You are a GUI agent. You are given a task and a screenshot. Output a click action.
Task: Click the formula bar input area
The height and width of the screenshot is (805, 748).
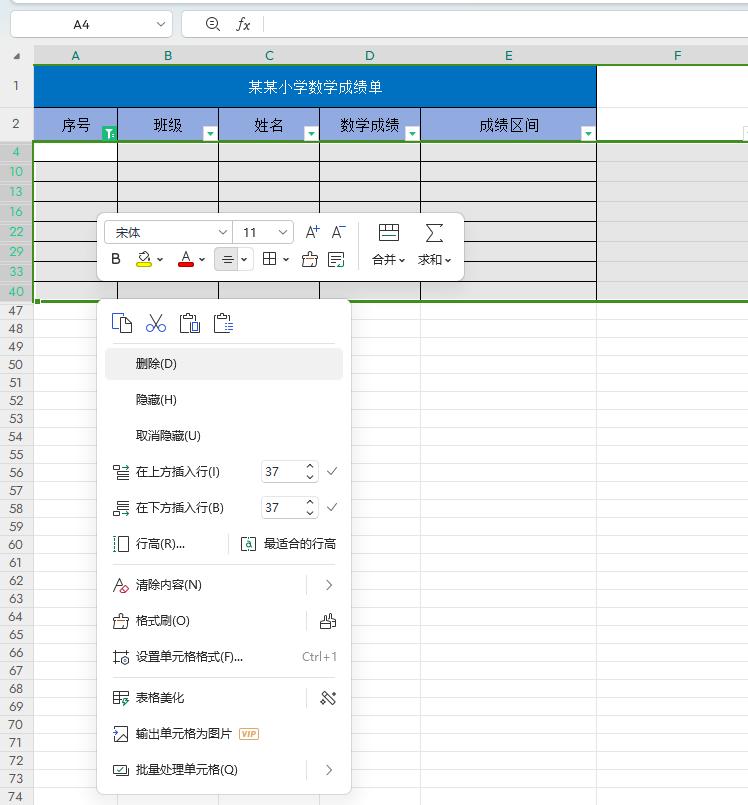[506, 24]
